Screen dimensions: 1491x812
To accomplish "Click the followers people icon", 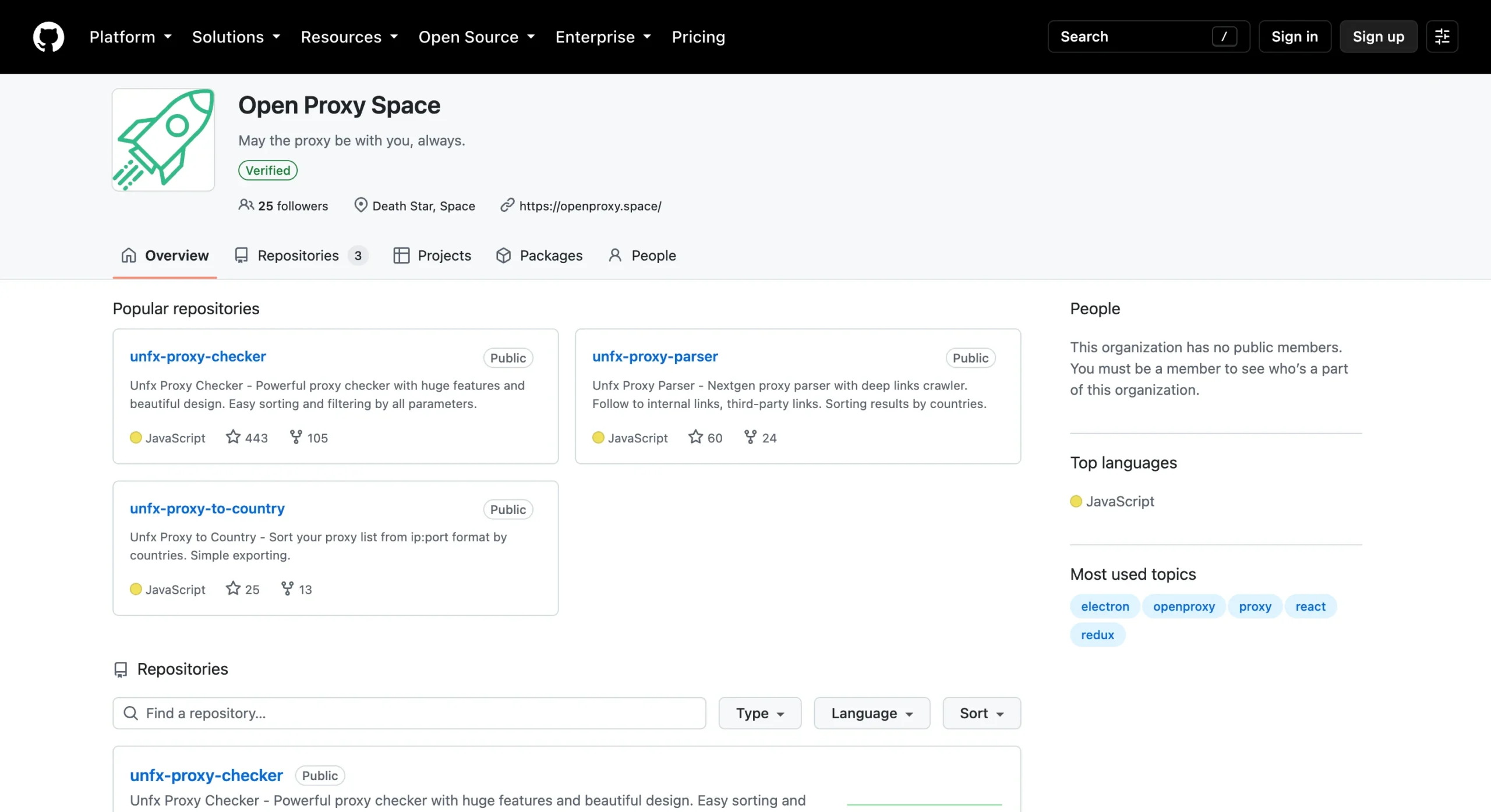I will click(x=246, y=205).
